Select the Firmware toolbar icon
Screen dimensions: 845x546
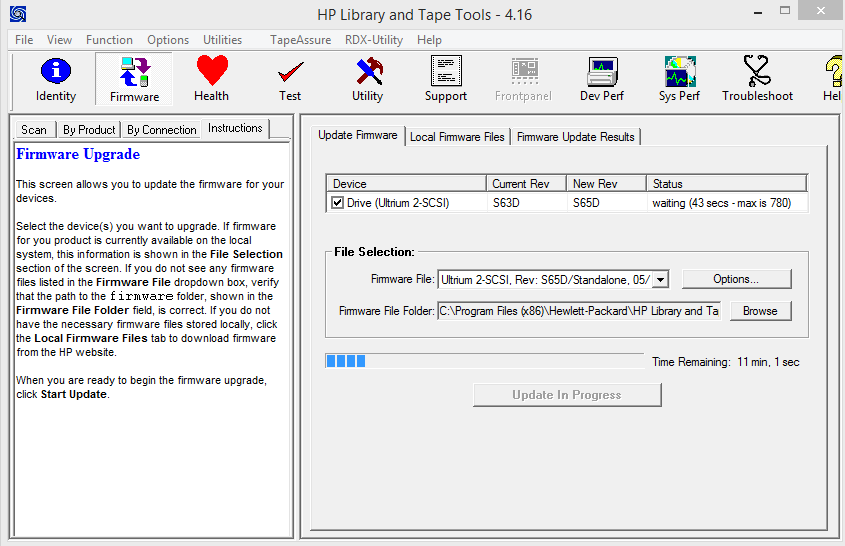click(x=134, y=79)
